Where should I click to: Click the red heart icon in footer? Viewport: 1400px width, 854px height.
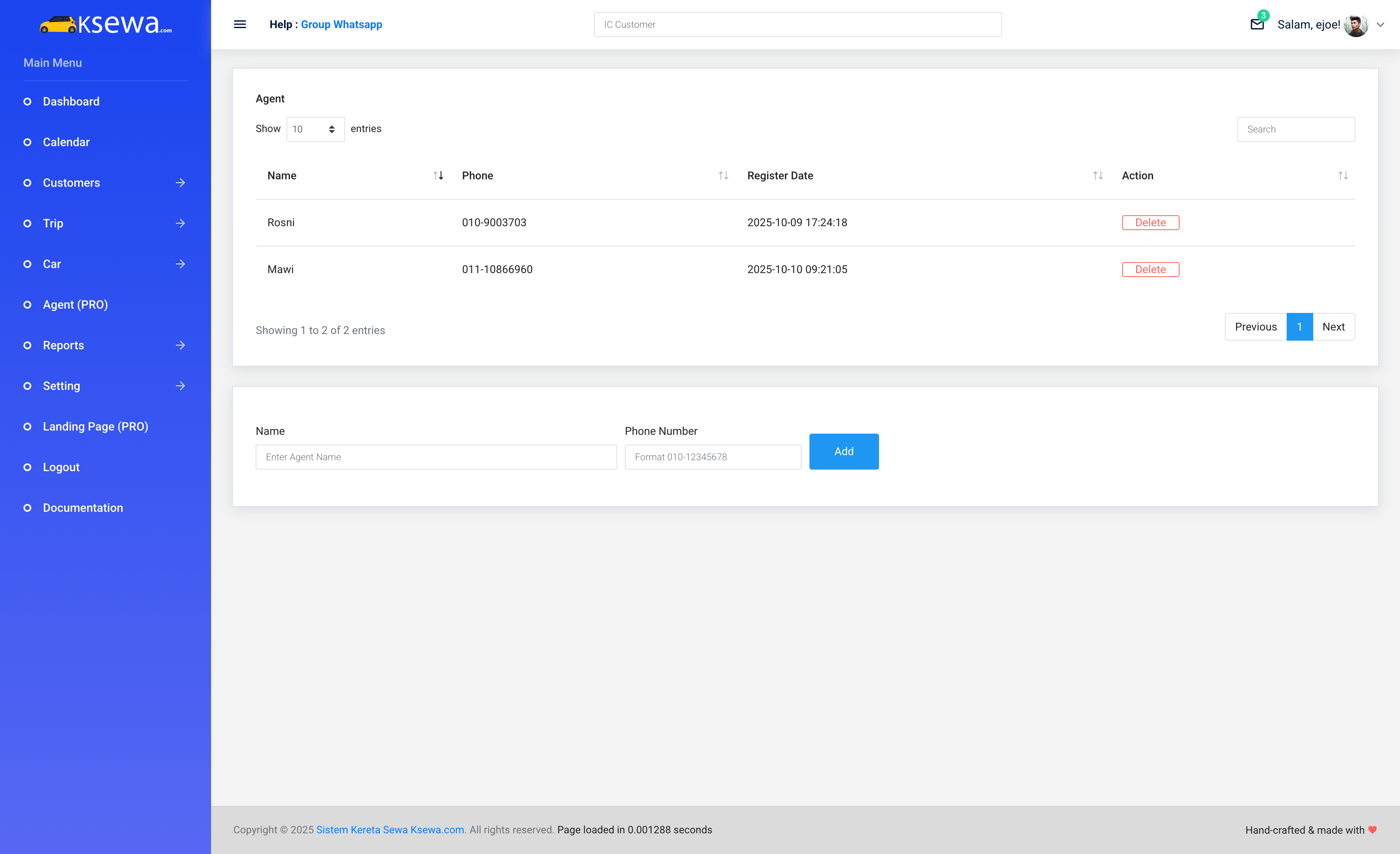point(1373,830)
